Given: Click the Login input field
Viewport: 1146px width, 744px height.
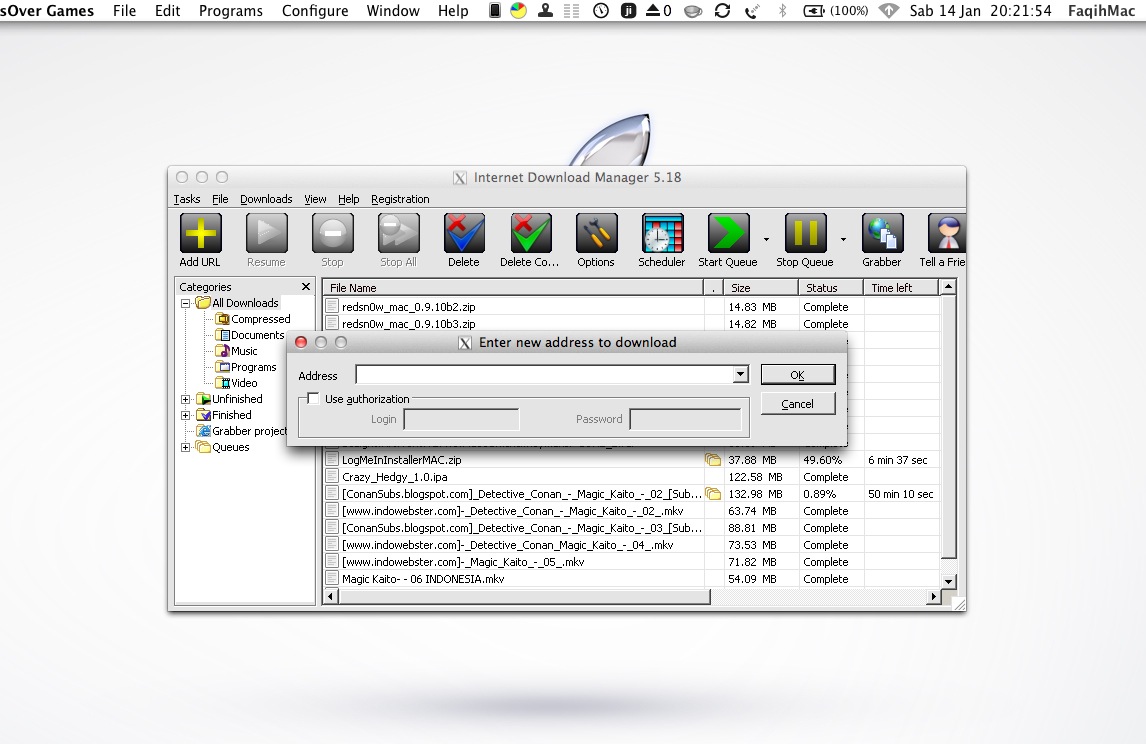Looking at the screenshot, I should coord(462,420).
